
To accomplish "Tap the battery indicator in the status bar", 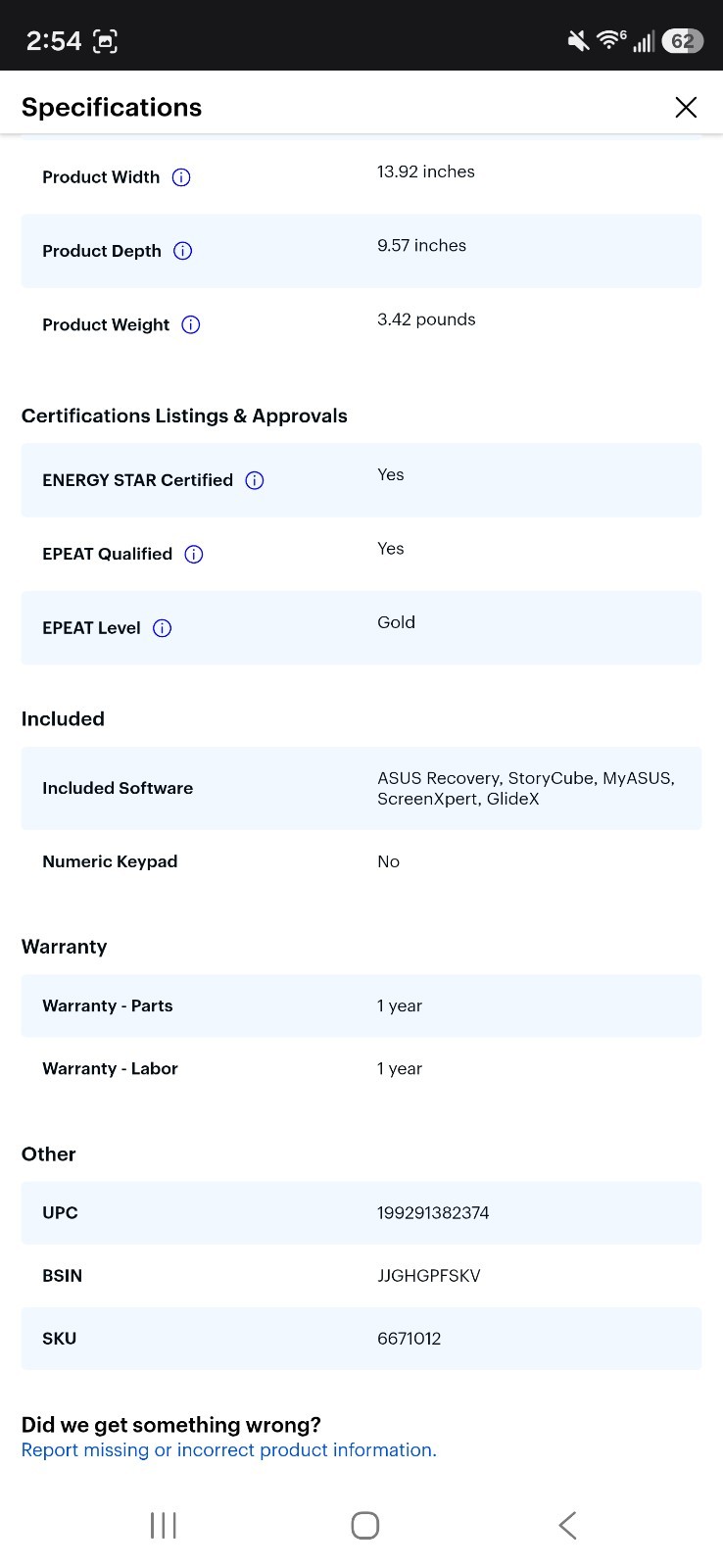I will point(683,41).
